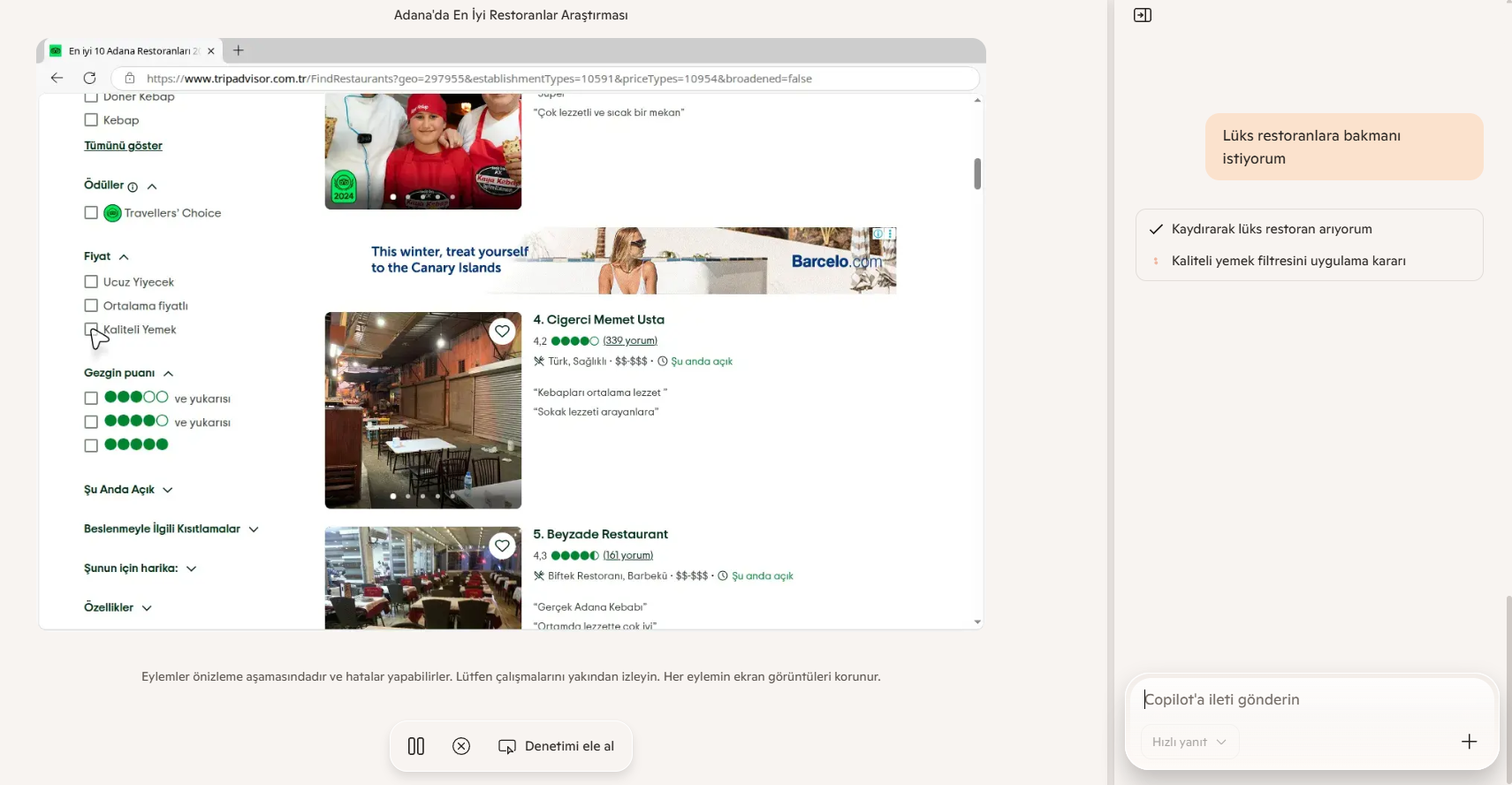
Task: Check the Ortalama fiyatlı price checkbox
Action: 91,306
